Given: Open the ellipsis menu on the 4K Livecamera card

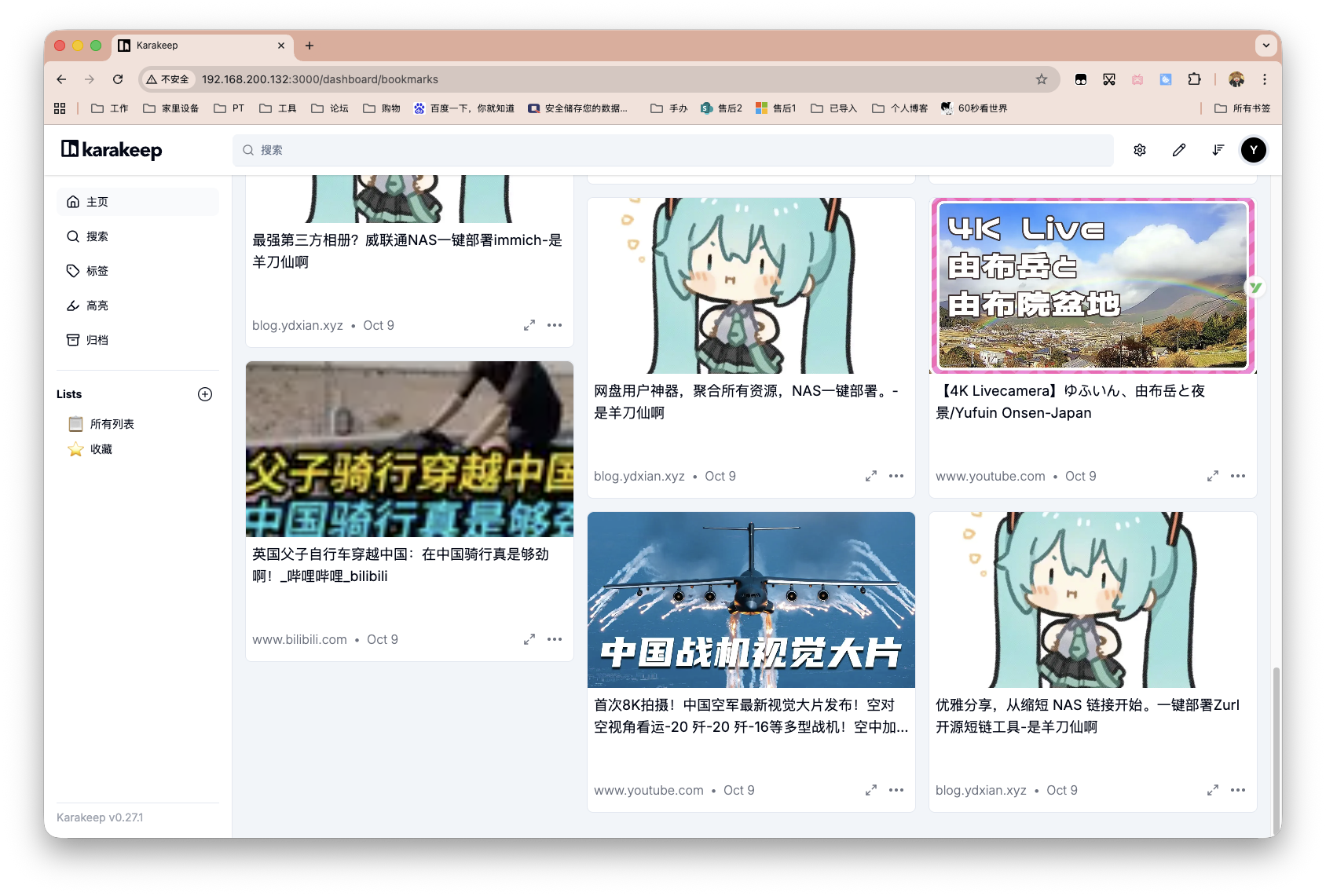Looking at the screenshot, I should coord(1238,476).
